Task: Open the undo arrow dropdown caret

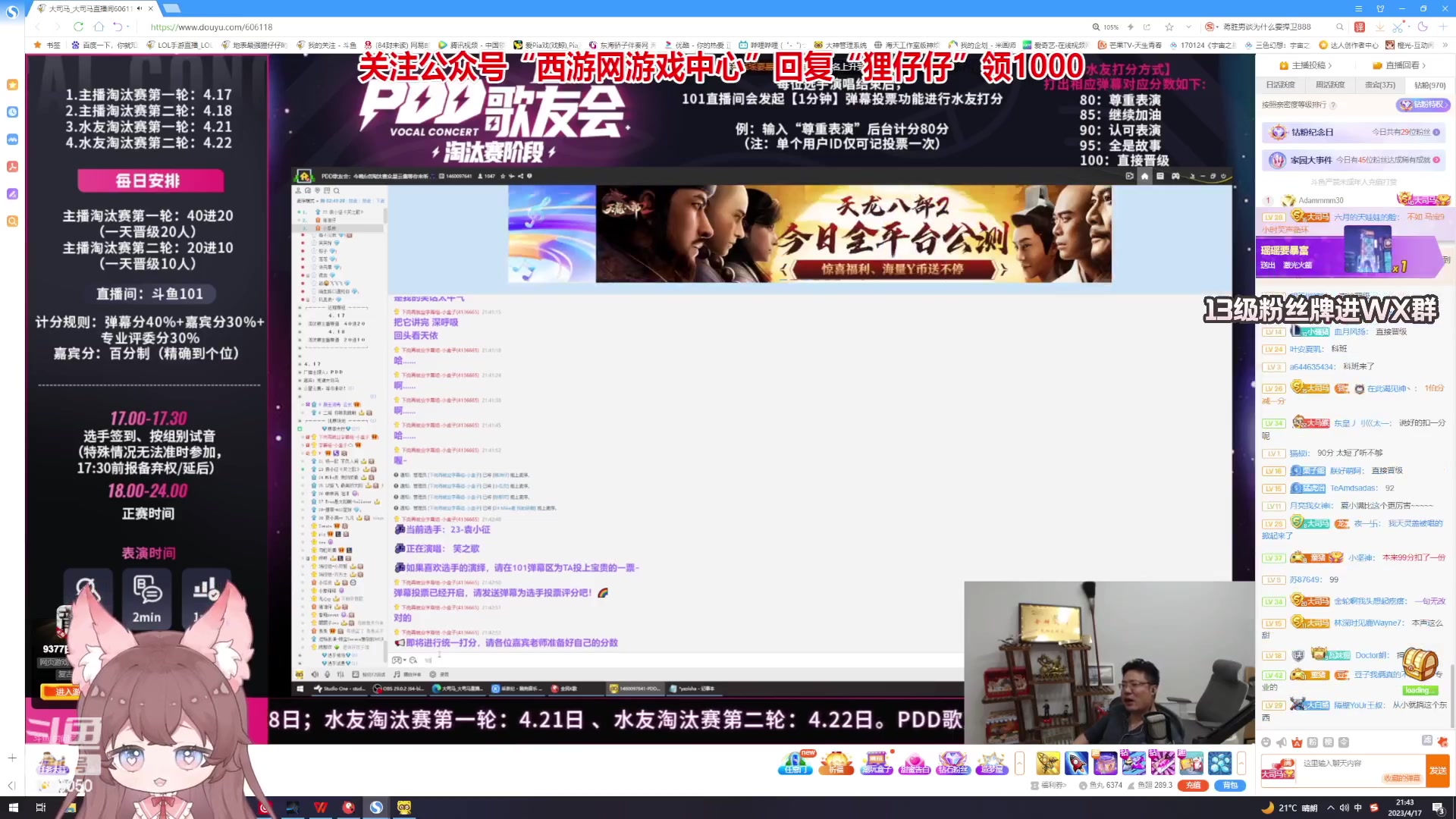Action: [128, 27]
